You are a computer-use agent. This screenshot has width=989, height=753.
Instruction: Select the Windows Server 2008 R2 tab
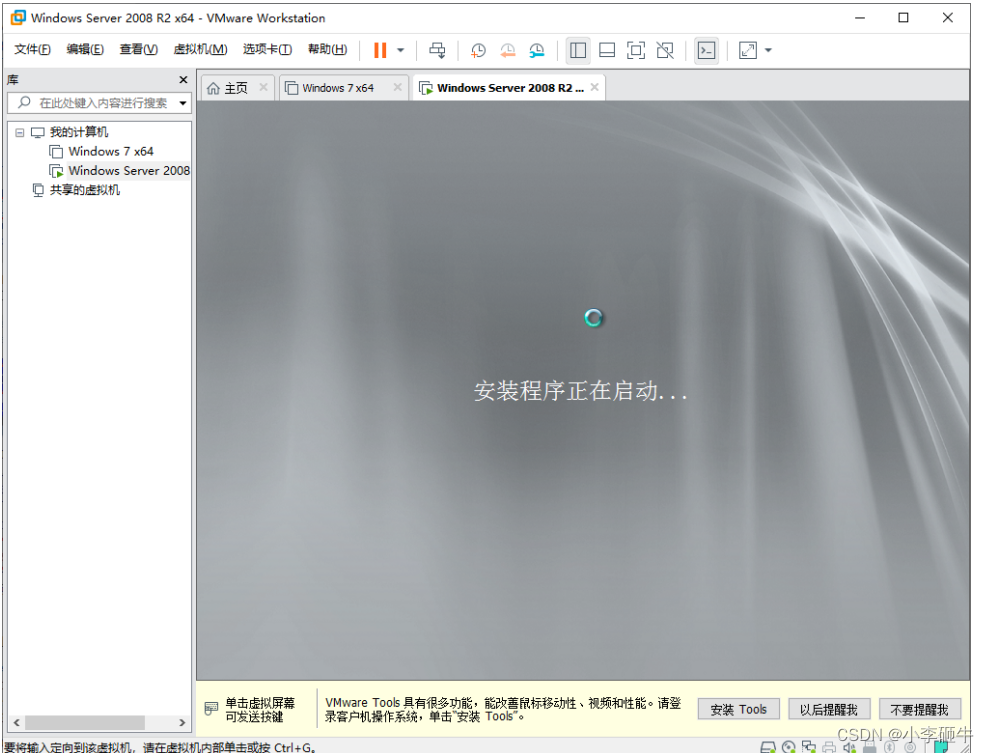(510, 88)
